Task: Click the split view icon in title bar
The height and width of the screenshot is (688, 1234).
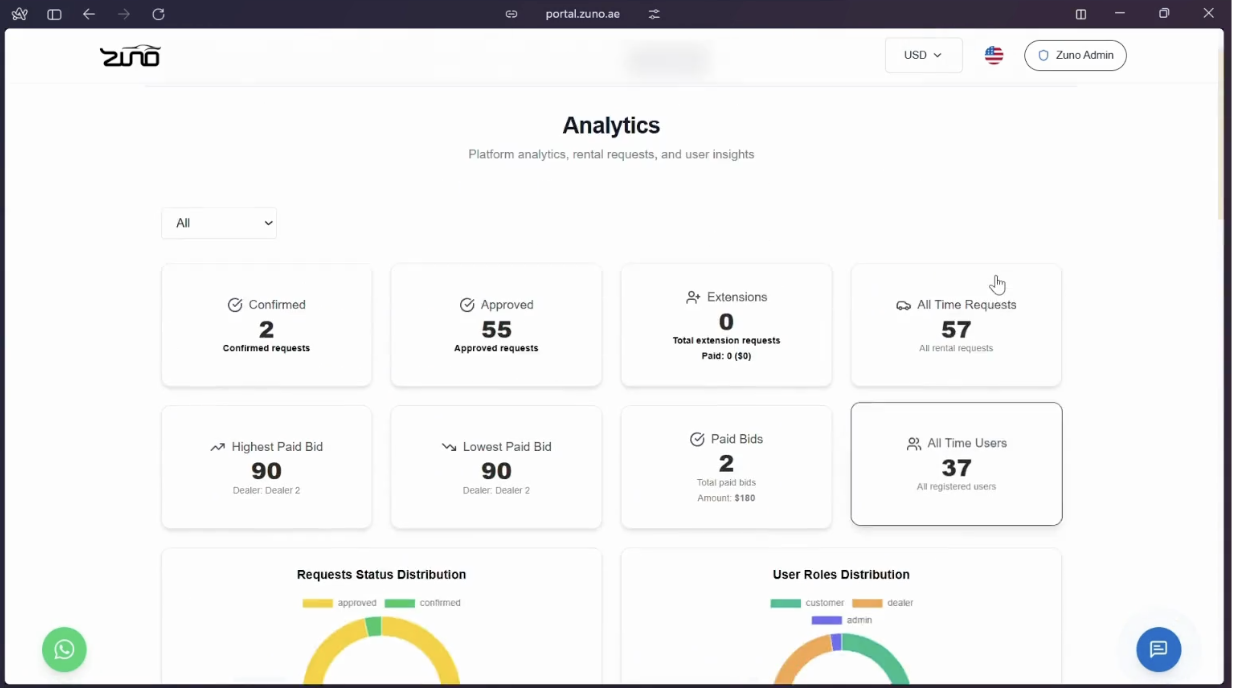Action: click(x=1080, y=14)
